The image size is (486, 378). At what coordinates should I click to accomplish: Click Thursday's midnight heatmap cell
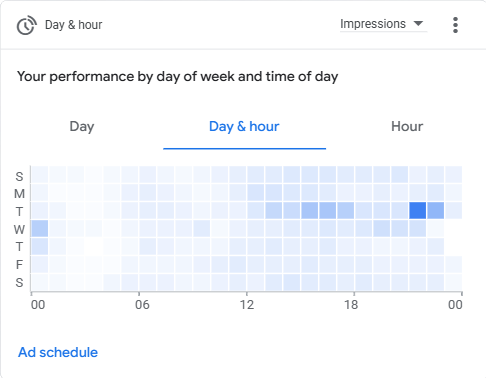(x=40, y=247)
